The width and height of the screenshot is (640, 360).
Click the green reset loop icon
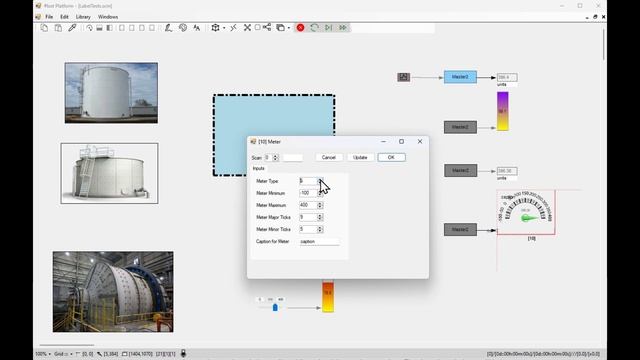click(x=314, y=28)
